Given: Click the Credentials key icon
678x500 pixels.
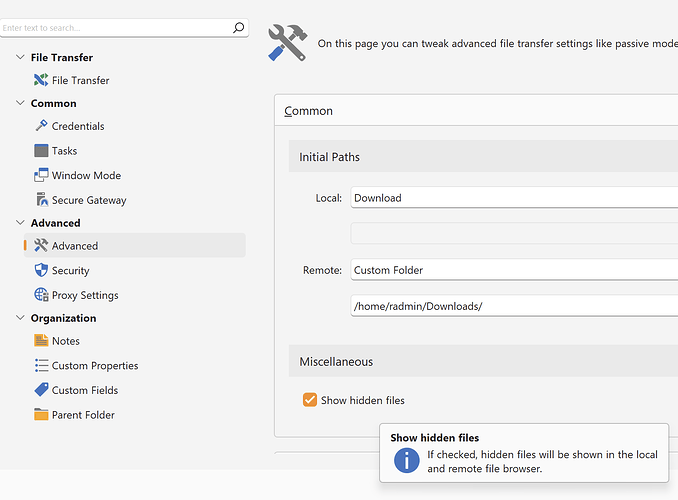Looking at the screenshot, I should [41, 126].
